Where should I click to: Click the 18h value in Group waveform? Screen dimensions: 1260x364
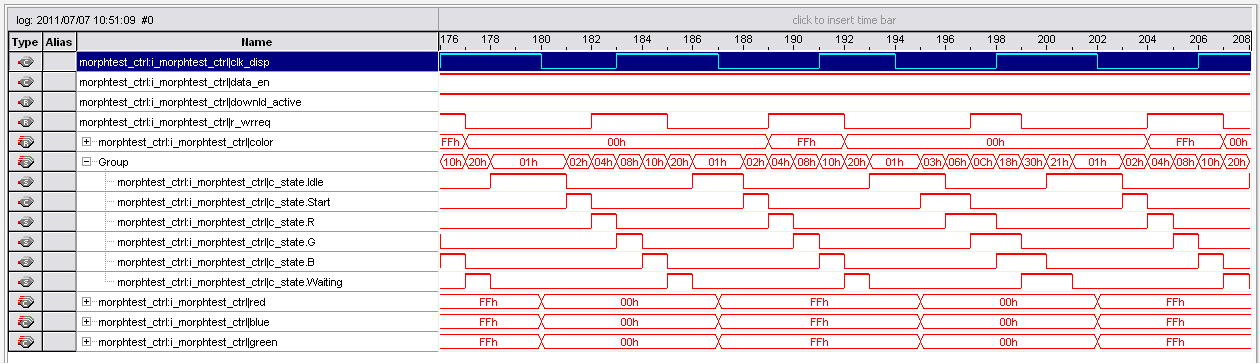coord(1008,162)
